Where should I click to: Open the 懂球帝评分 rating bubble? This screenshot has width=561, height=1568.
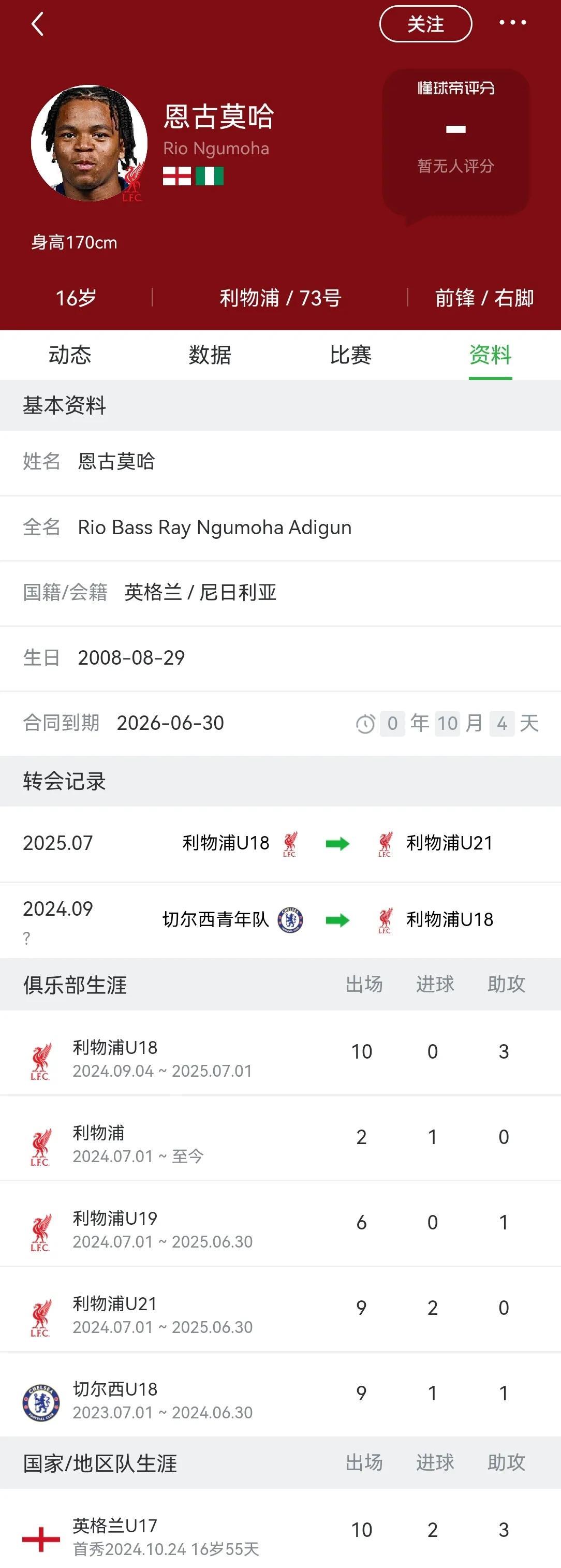455,143
